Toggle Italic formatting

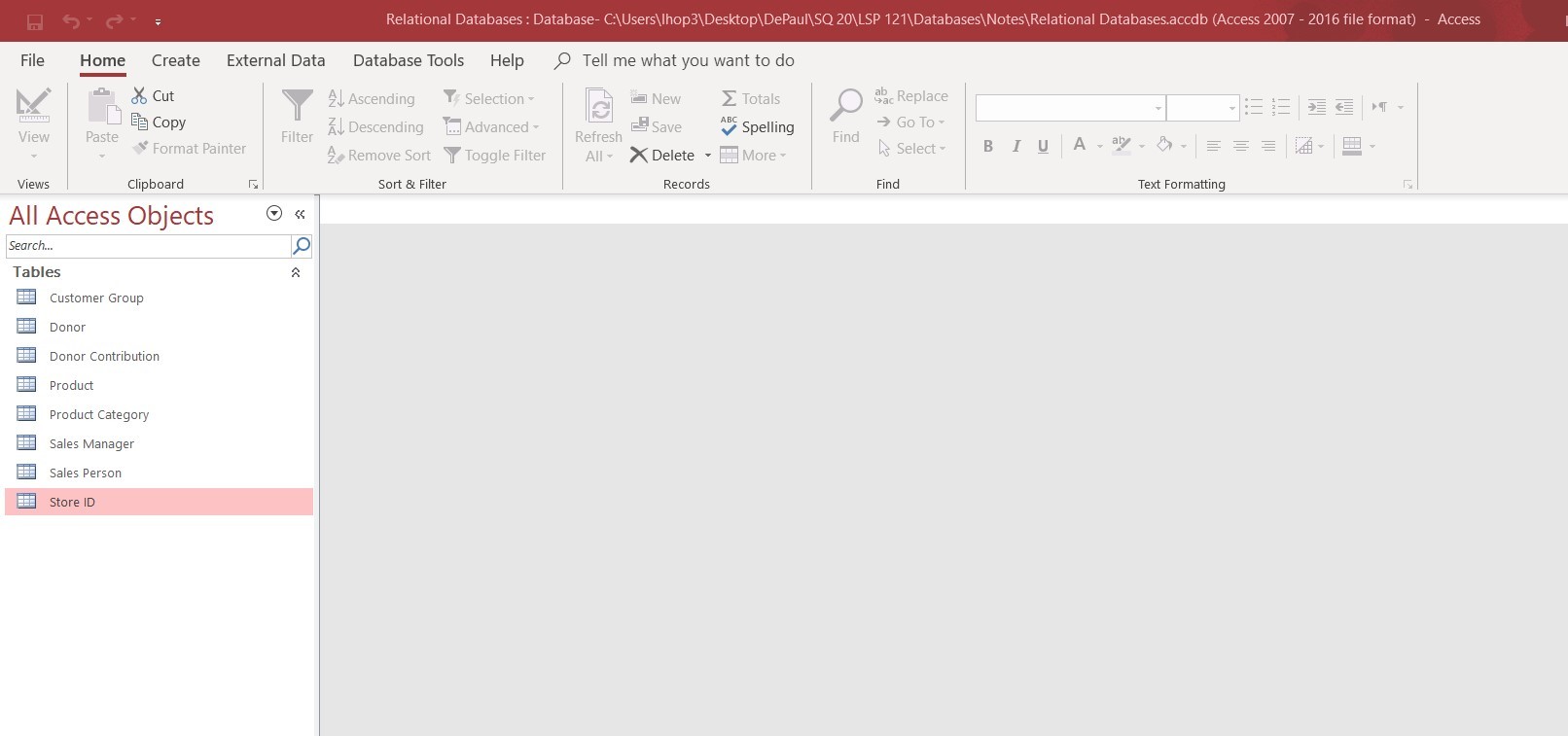click(x=1016, y=146)
